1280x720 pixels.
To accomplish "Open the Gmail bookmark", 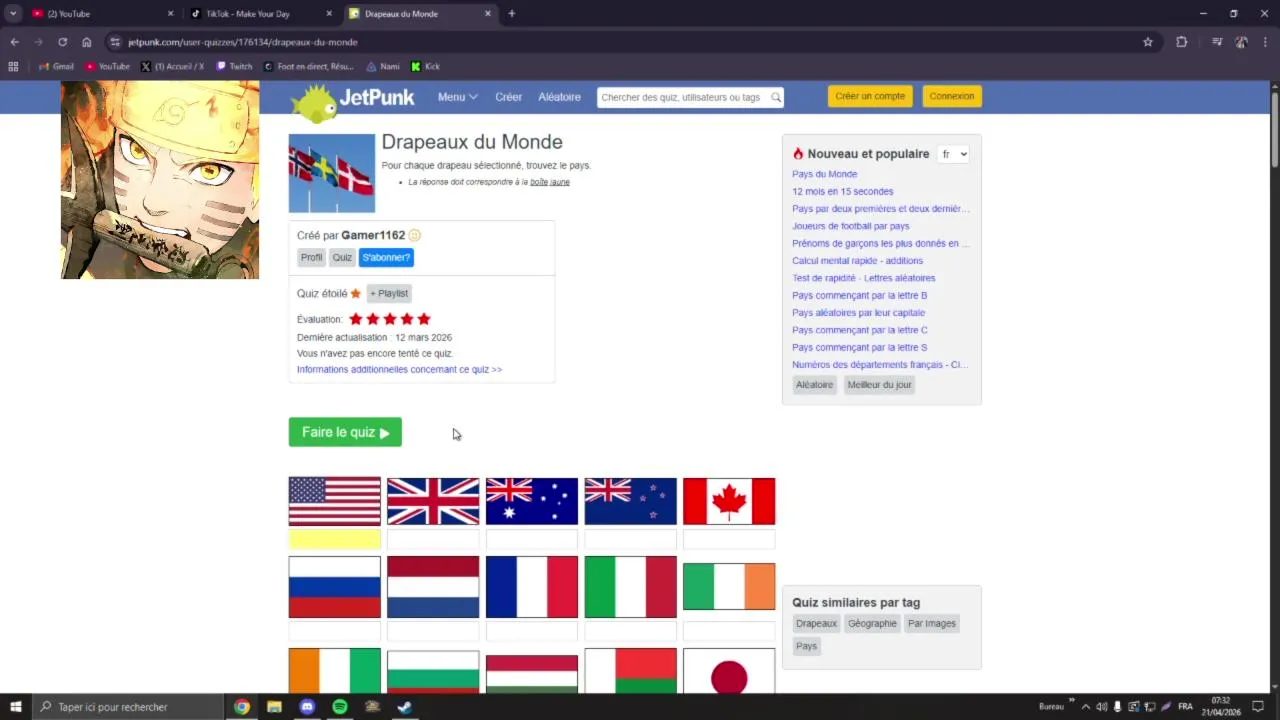I will [x=56, y=67].
